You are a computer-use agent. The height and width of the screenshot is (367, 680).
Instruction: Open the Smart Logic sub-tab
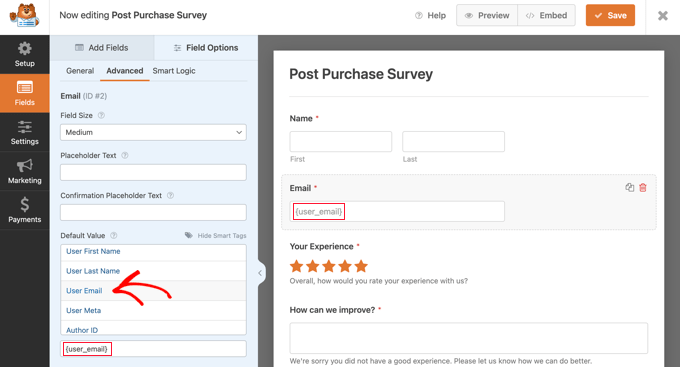(x=174, y=71)
